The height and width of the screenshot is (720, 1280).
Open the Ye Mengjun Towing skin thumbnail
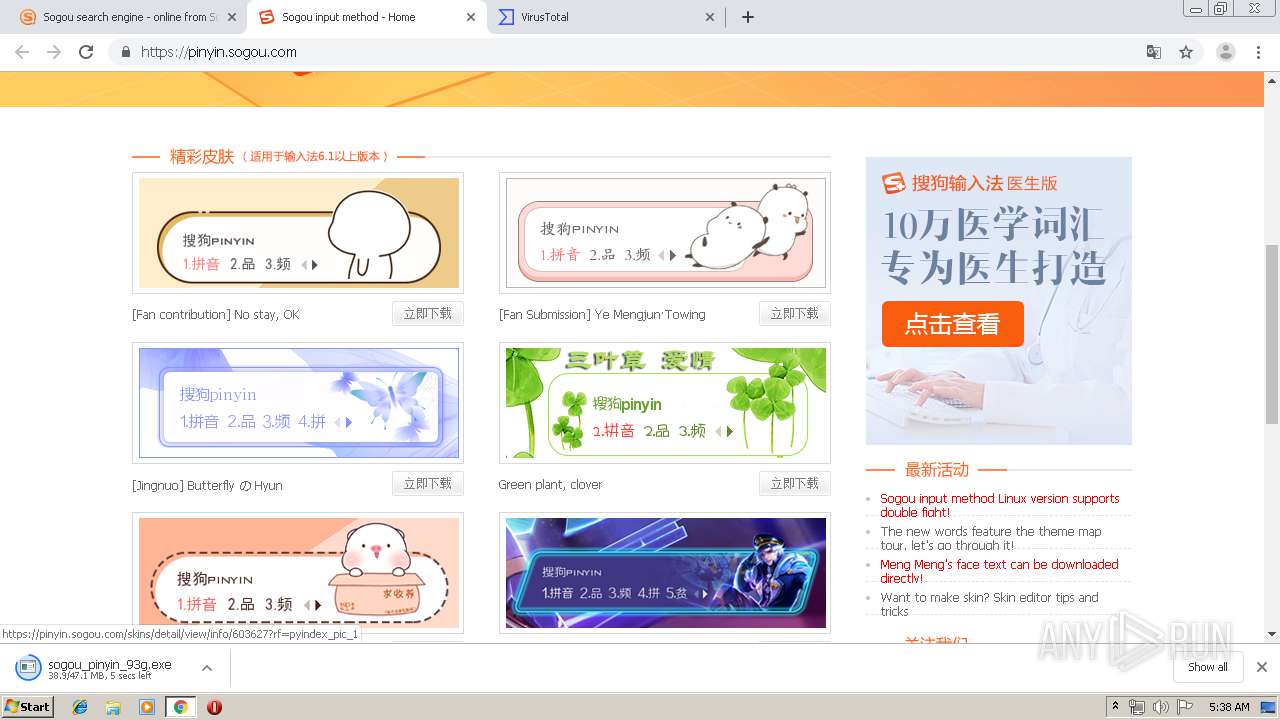click(x=665, y=233)
